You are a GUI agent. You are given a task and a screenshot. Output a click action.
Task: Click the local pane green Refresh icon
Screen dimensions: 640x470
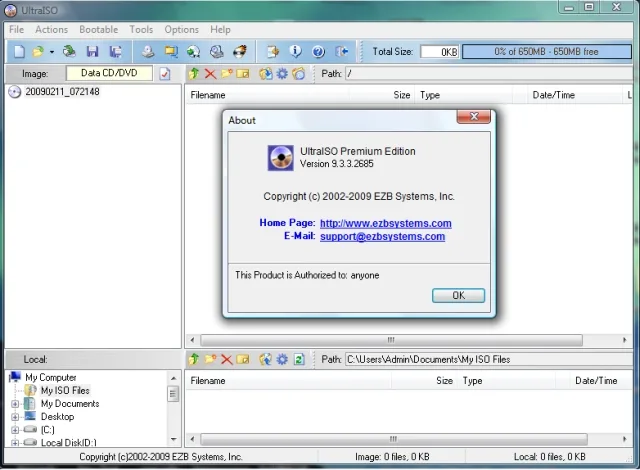pyautogui.click(x=299, y=359)
